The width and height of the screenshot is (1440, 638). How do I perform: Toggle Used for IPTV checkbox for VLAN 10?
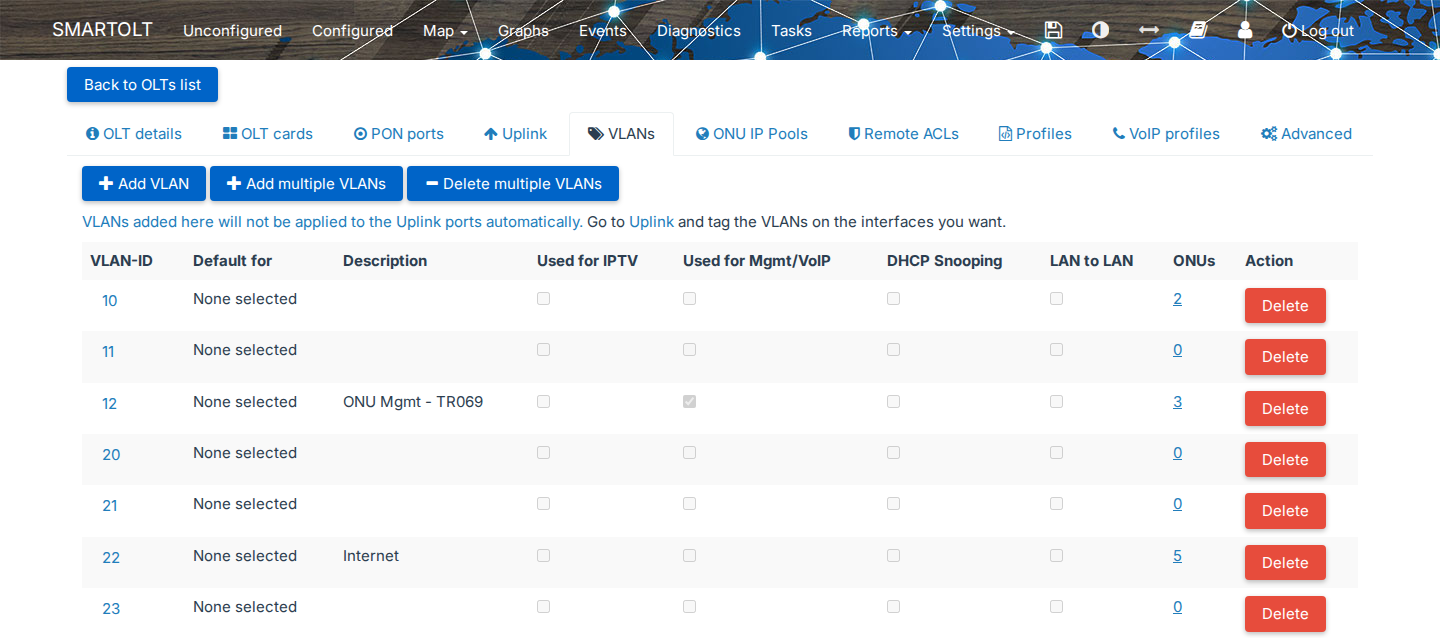point(543,298)
